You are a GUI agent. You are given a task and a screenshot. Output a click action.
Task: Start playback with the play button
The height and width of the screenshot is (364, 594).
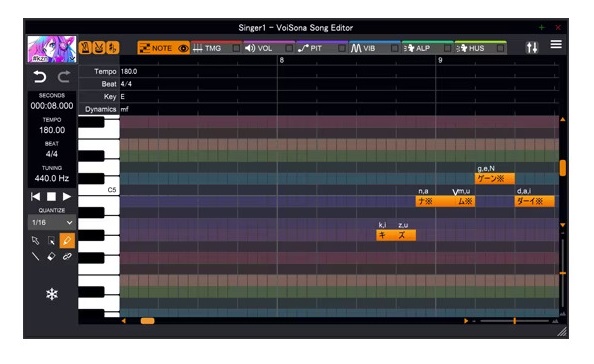[x=67, y=197]
